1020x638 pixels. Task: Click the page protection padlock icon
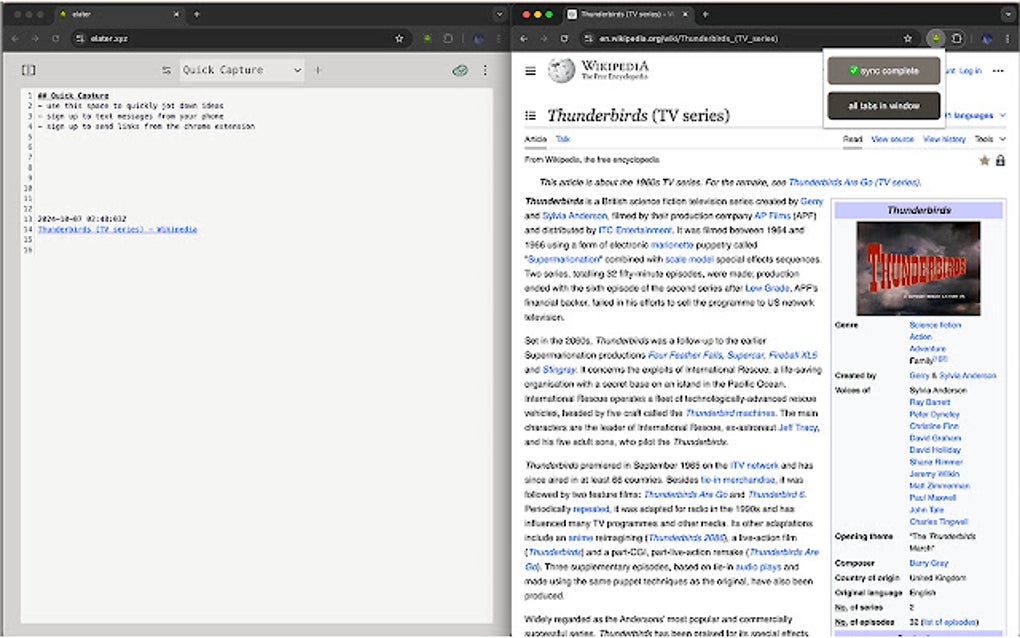tap(1000, 160)
